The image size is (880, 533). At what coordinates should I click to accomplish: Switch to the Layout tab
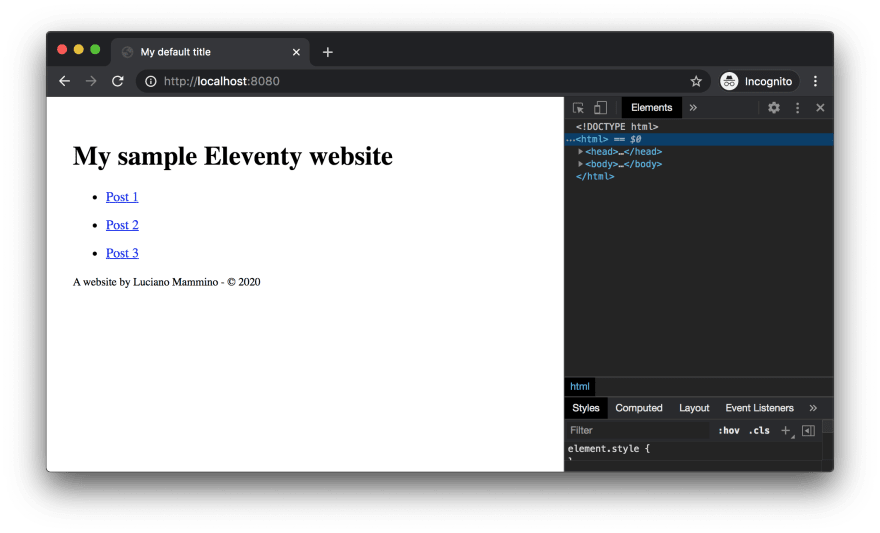(x=694, y=408)
